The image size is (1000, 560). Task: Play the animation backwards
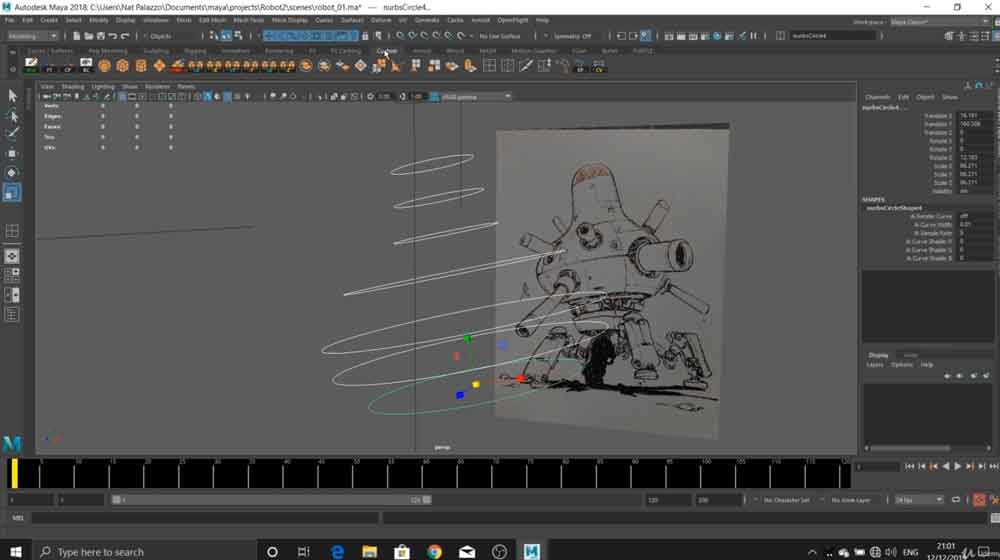click(946, 466)
